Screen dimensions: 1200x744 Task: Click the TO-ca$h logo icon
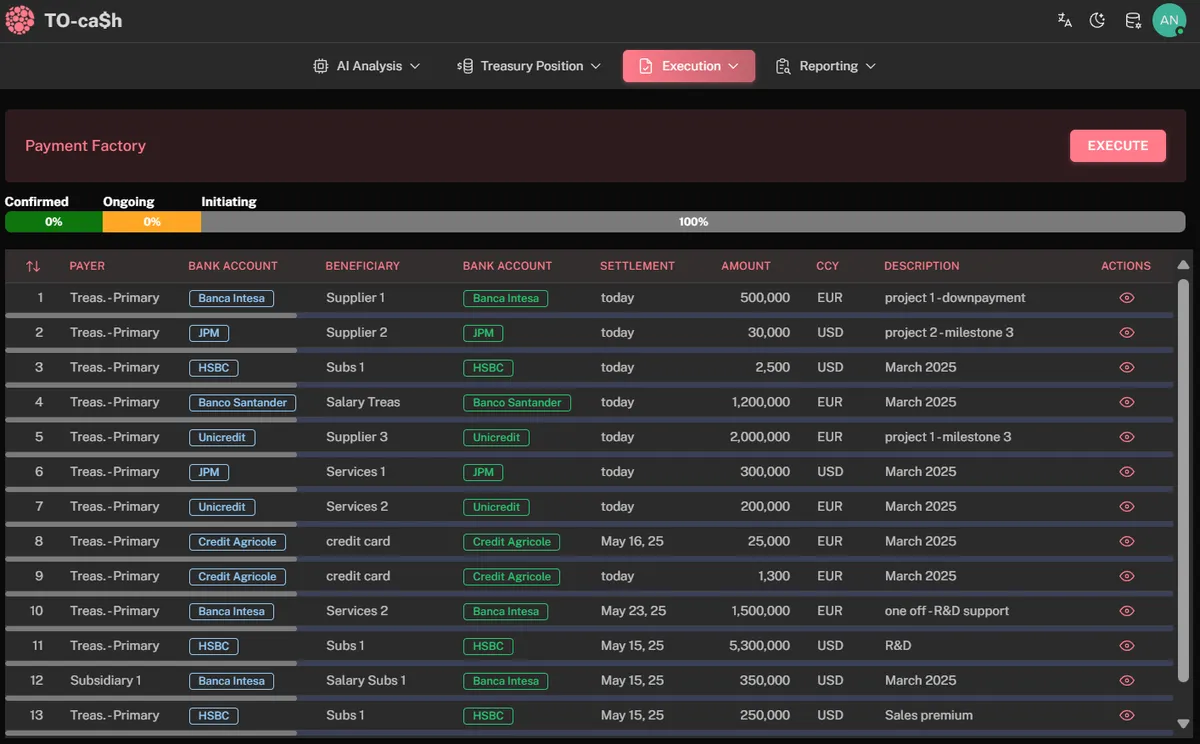tap(20, 20)
